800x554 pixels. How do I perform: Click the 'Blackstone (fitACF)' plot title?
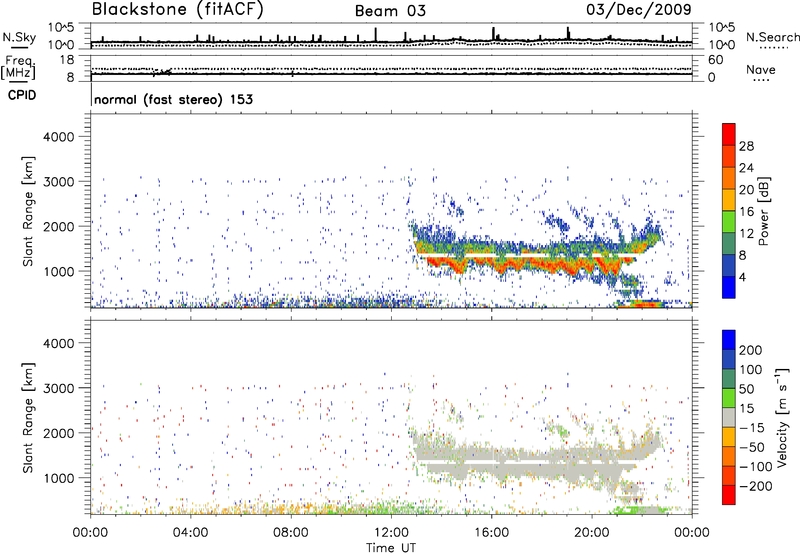[178, 10]
